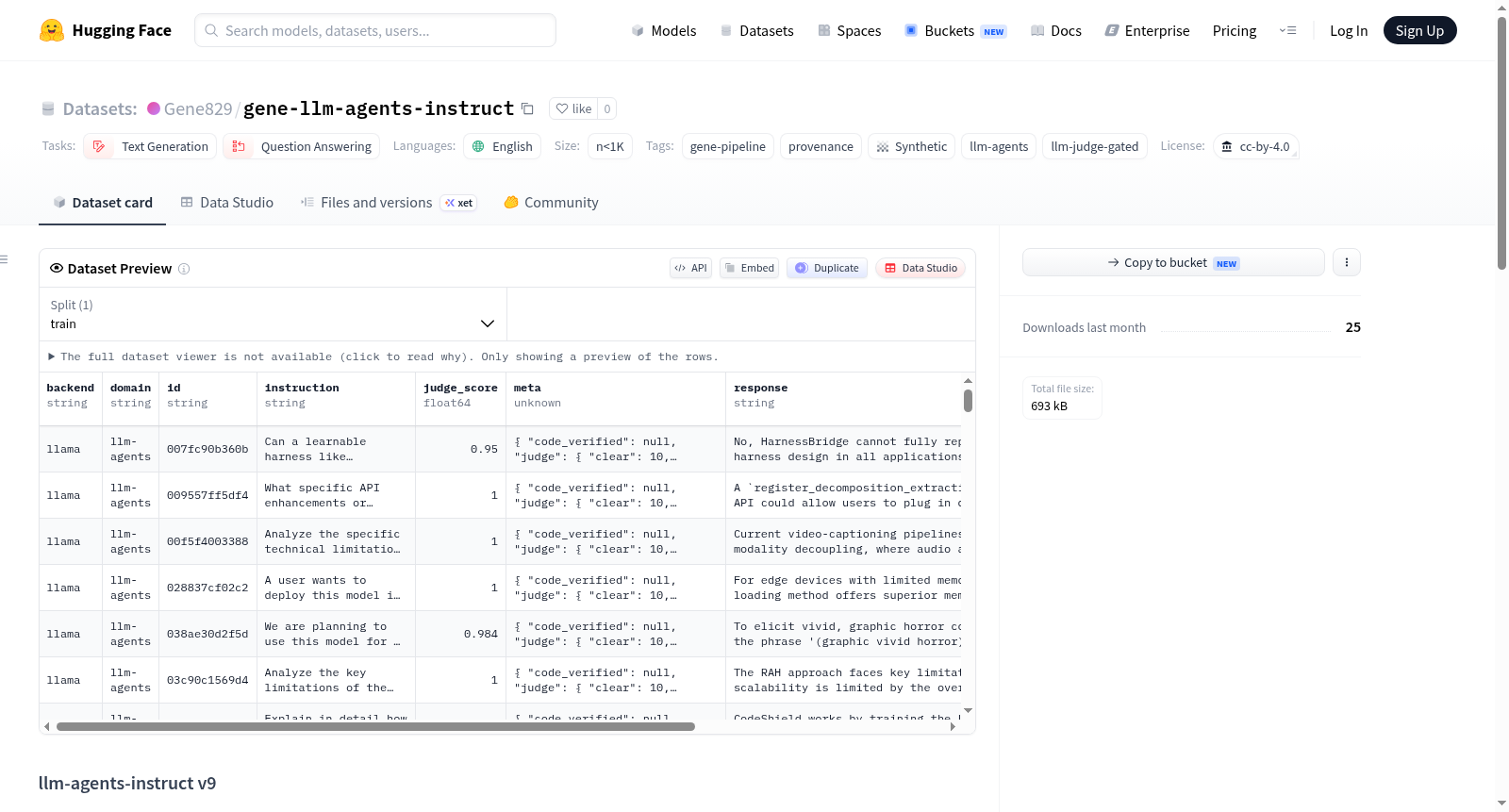1509x812 pixels.
Task: Click Log In
Action: pos(1349,30)
